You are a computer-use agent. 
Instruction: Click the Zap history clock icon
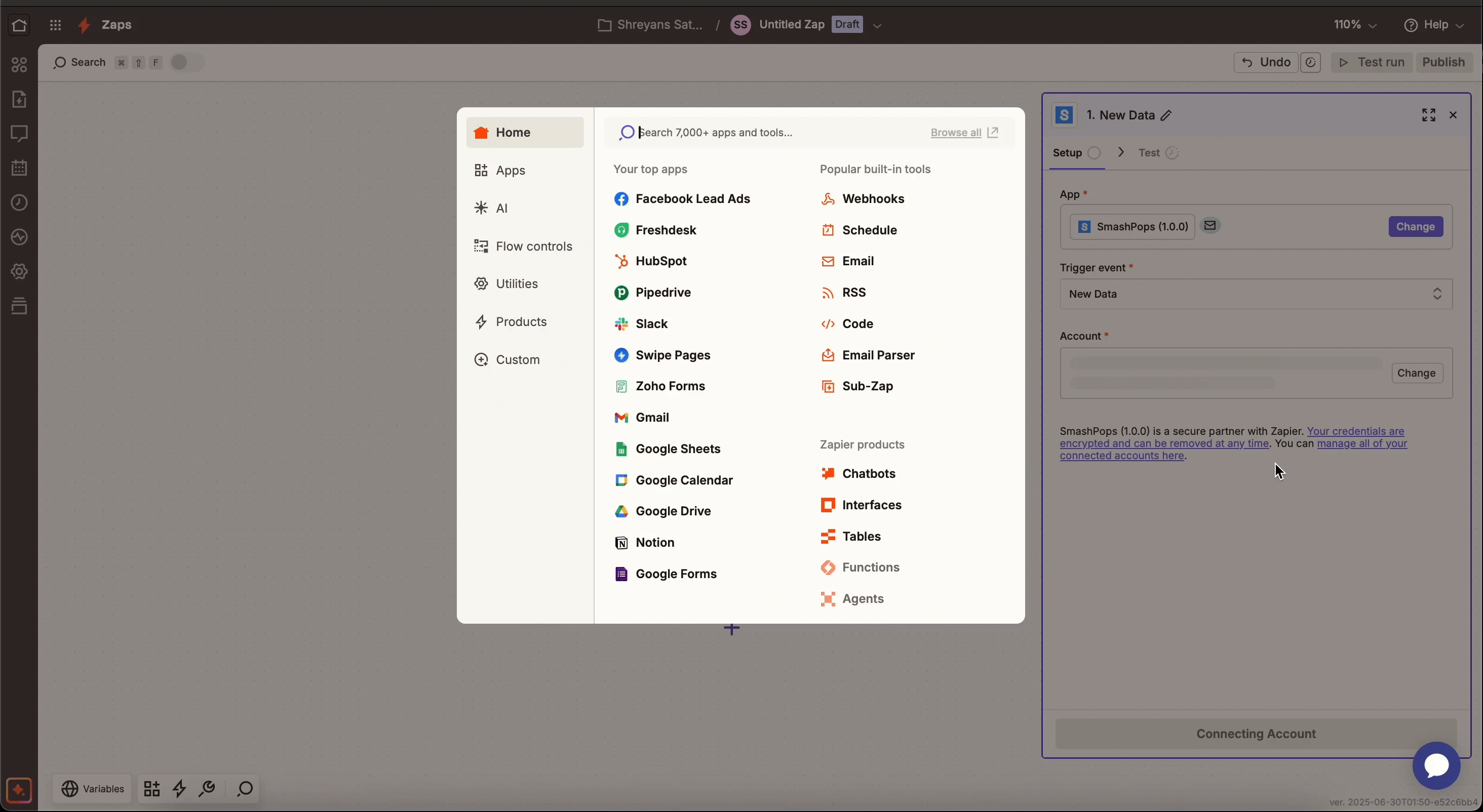coord(19,202)
